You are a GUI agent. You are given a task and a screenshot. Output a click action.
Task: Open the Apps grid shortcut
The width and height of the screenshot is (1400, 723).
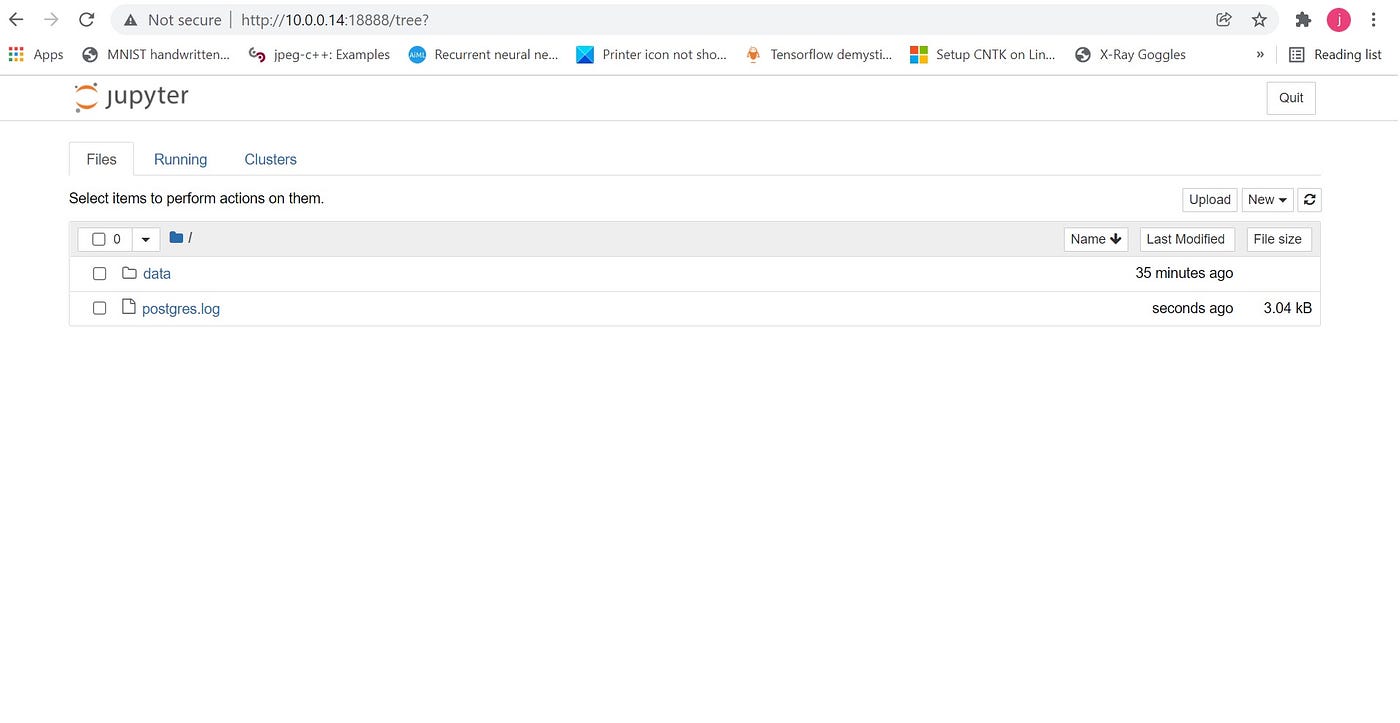click(x=36, y=55)
